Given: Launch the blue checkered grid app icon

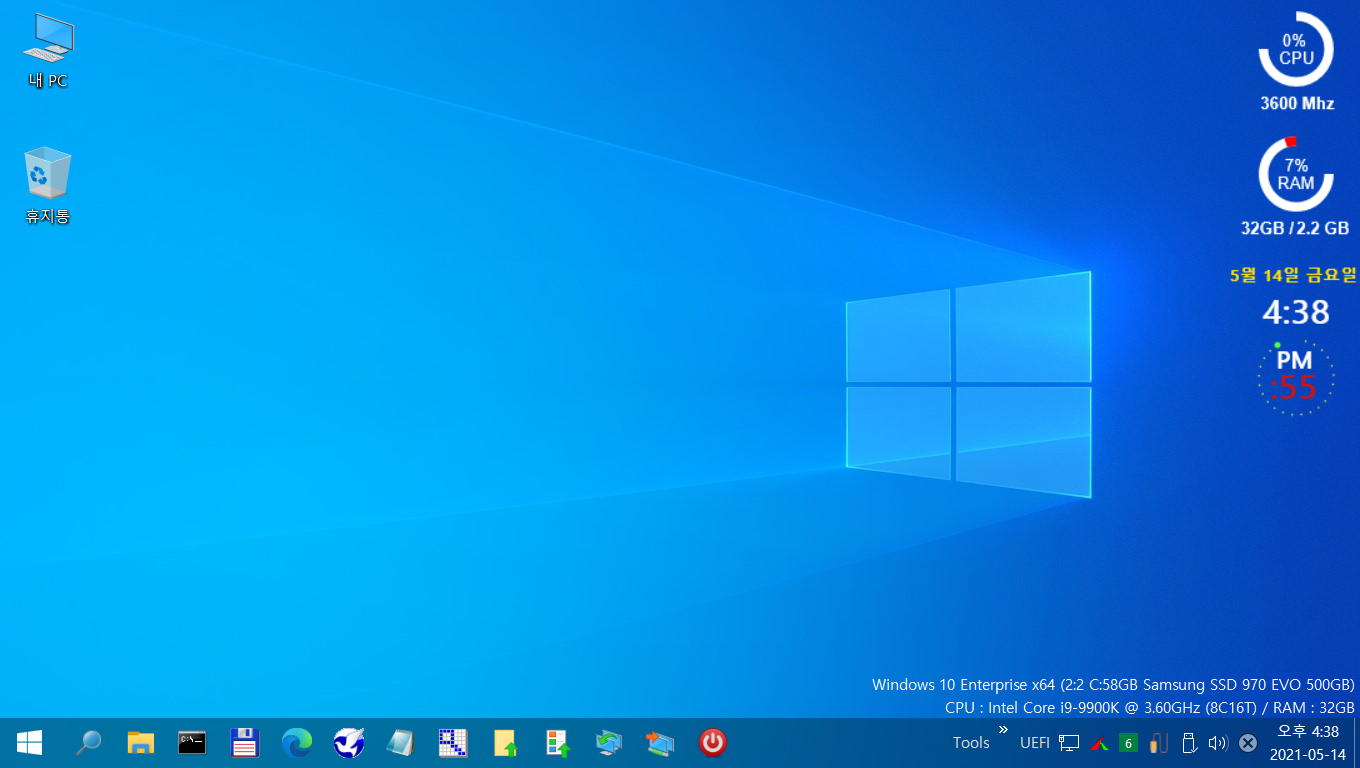Looking at the screenshot, I should (453, 742).
